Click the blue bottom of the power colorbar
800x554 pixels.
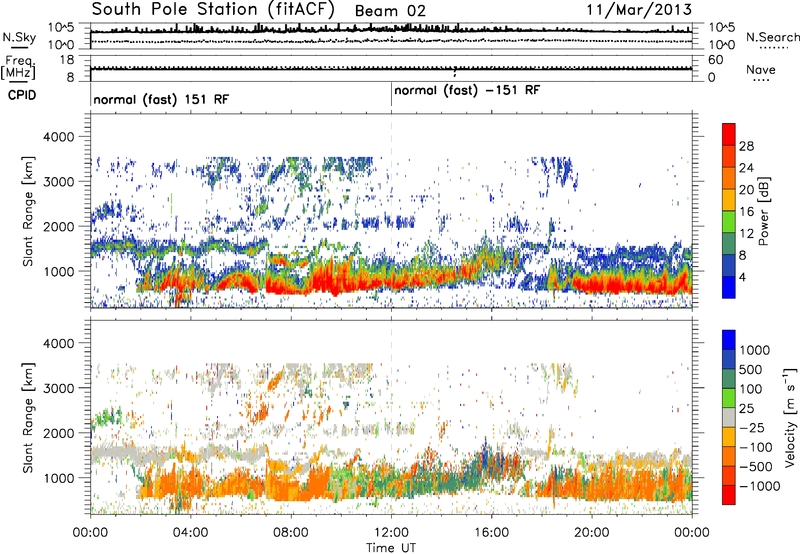tap(729, 288)
